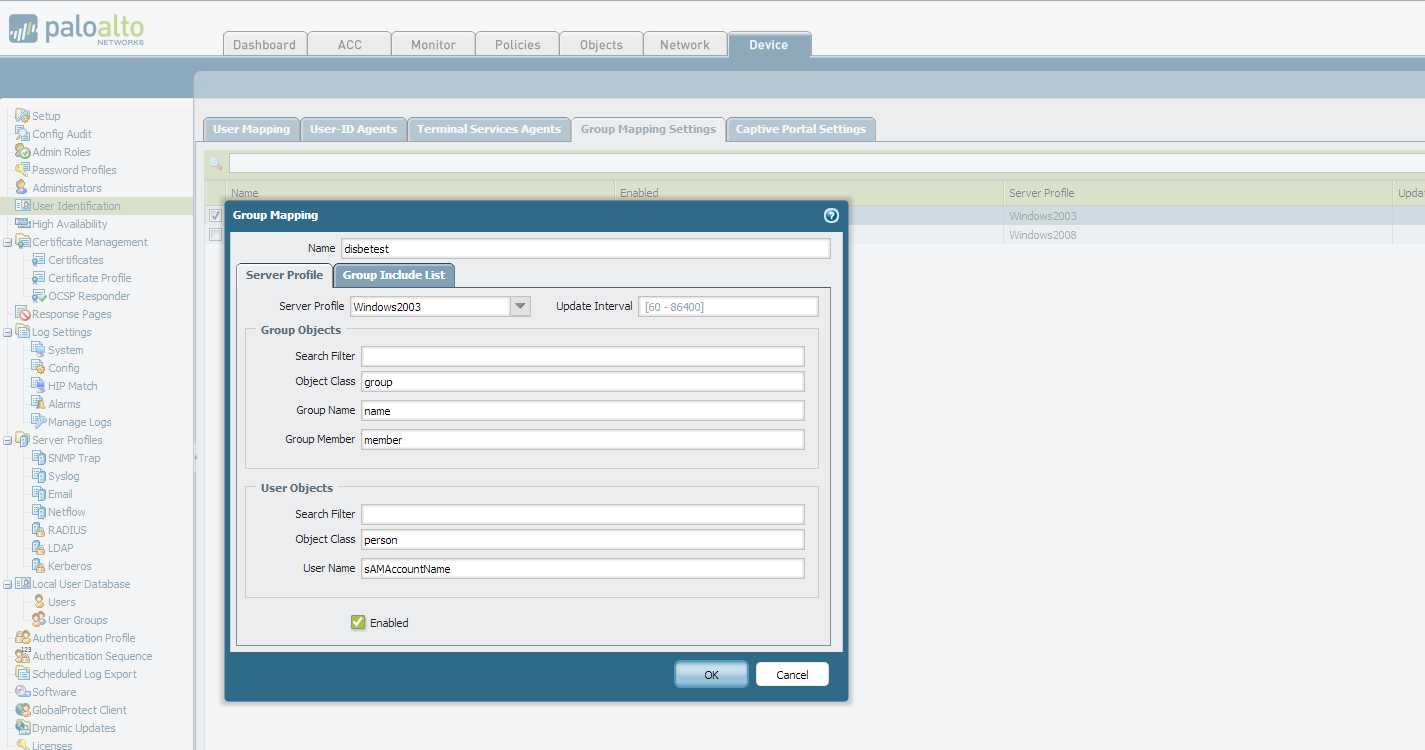
Task: Switch to the Group Include List tab
Action: [x=394, y=275]
